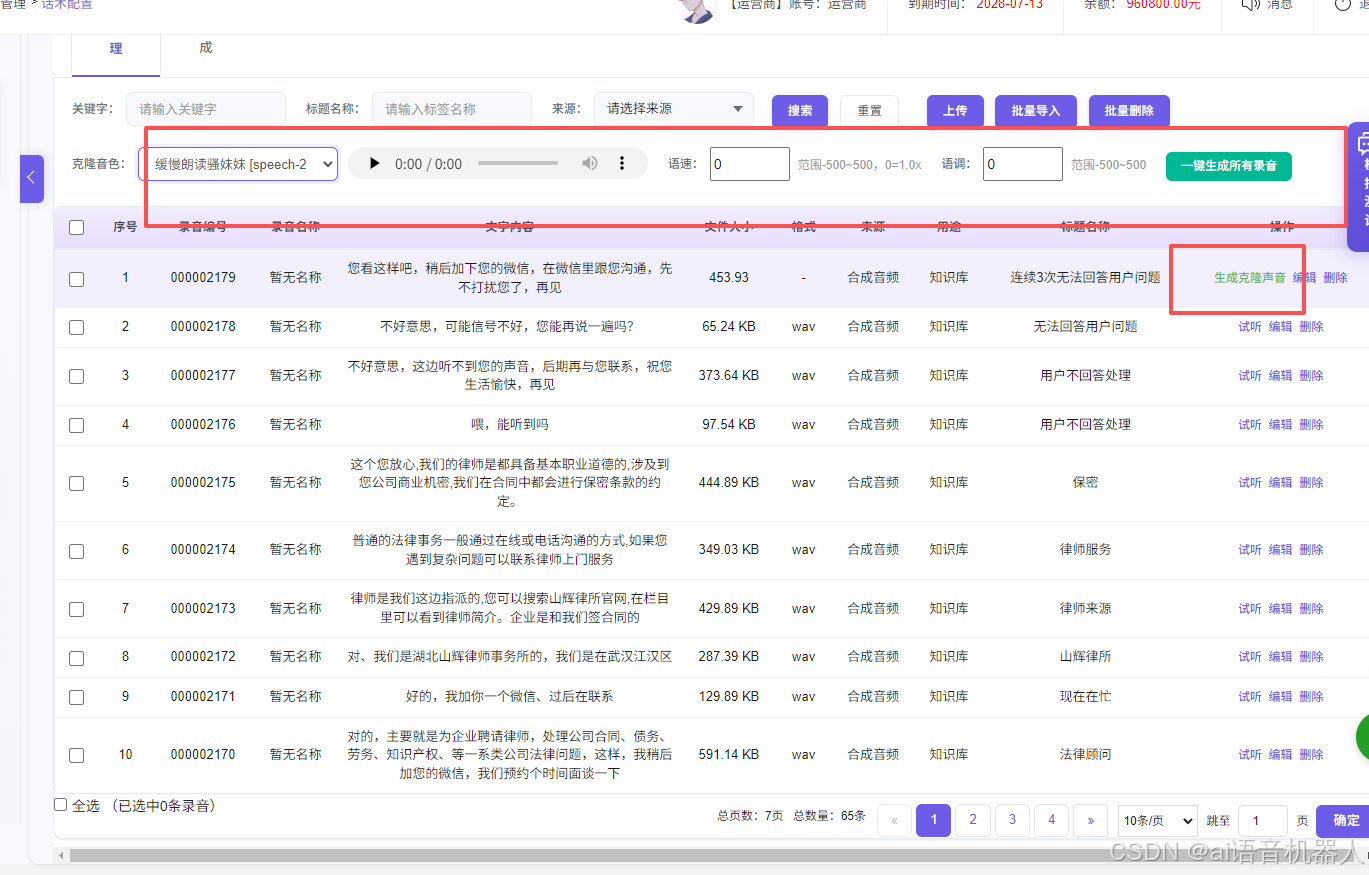Click the 搜索 search button

(x=800, y=111)
